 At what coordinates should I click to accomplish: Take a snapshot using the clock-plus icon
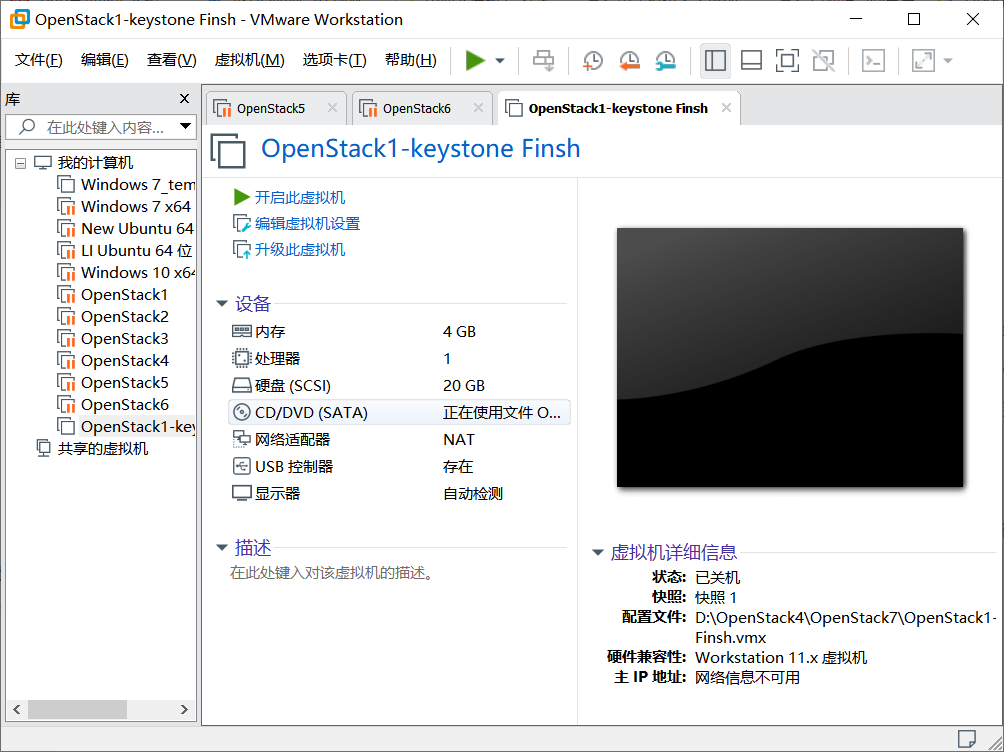click(x=593, y=61)
